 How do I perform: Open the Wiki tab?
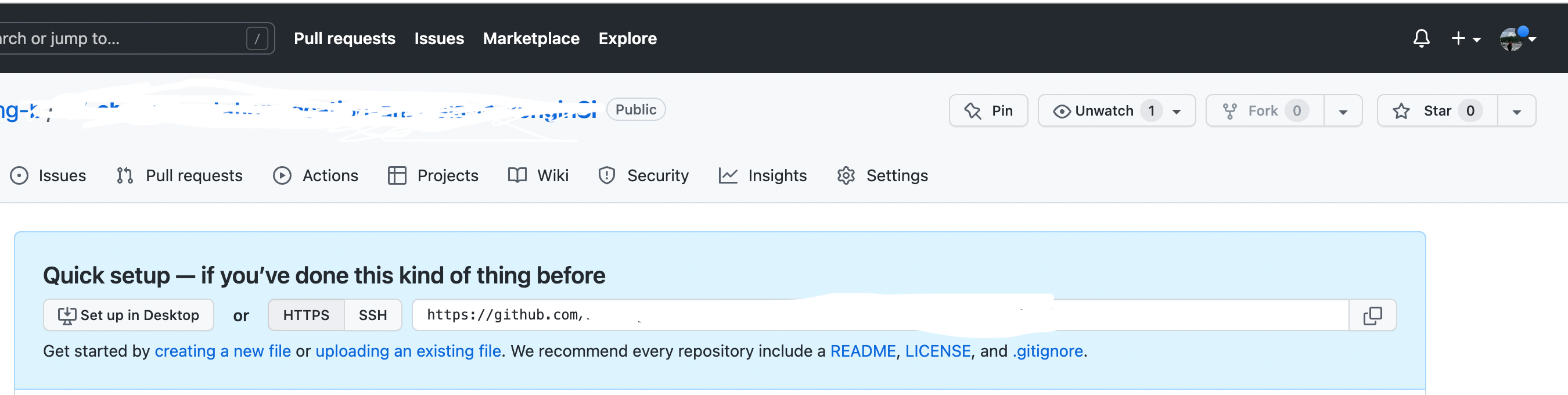tap(538, 175)
